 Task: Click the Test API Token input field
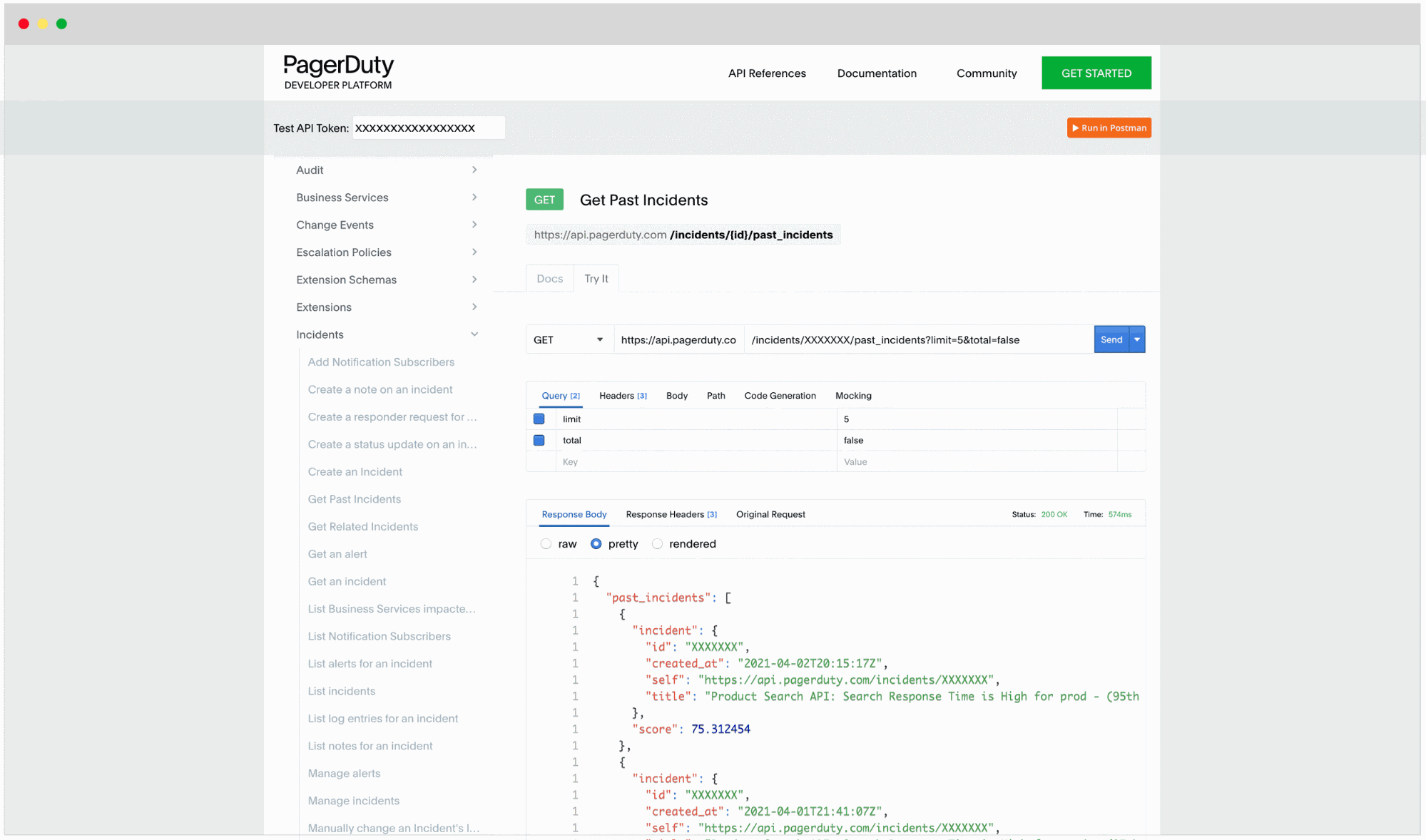pos(428,128)
